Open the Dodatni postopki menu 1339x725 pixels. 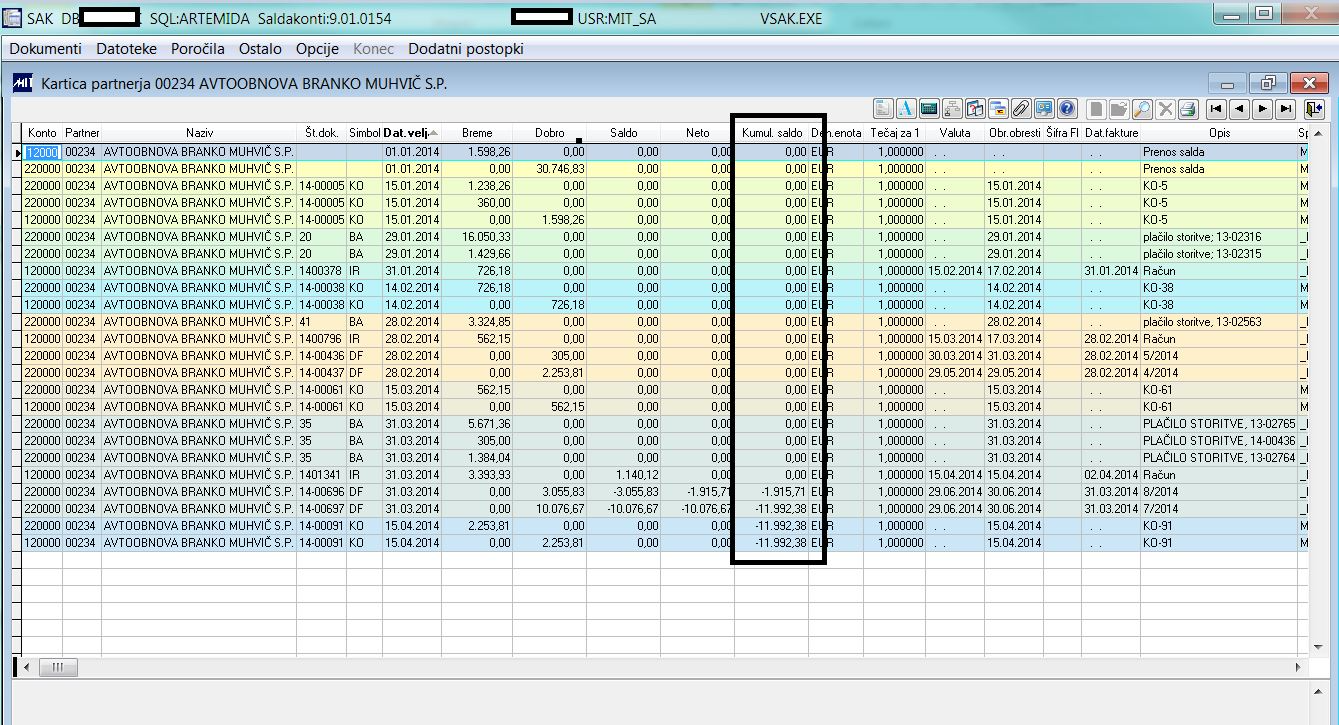[465, 49]
